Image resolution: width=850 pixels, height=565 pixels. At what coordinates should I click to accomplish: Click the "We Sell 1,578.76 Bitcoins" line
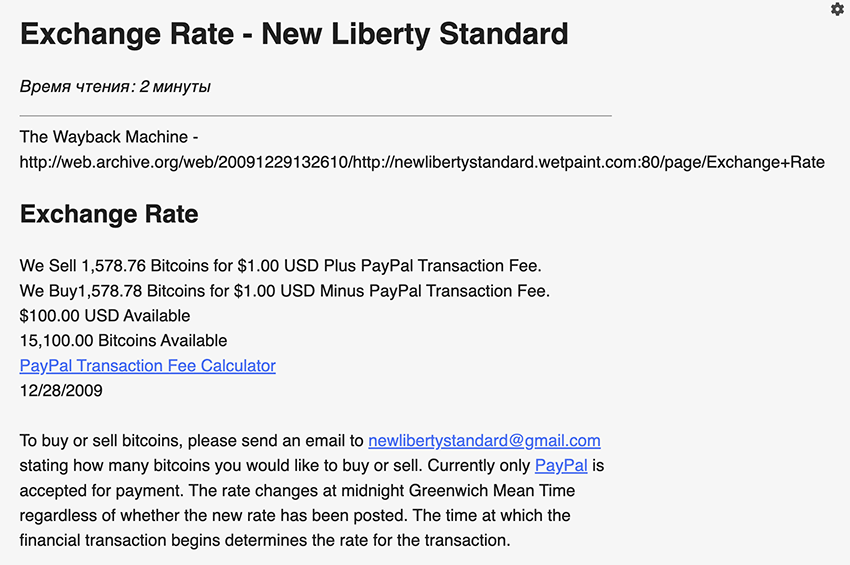click(280, 266)
